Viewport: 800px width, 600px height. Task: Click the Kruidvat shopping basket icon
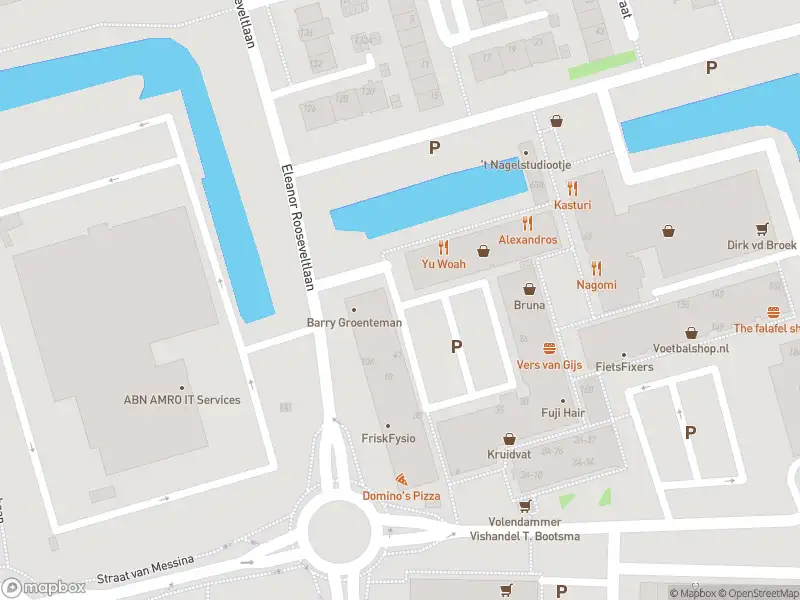pyautogui.click(x=509, y=439)
